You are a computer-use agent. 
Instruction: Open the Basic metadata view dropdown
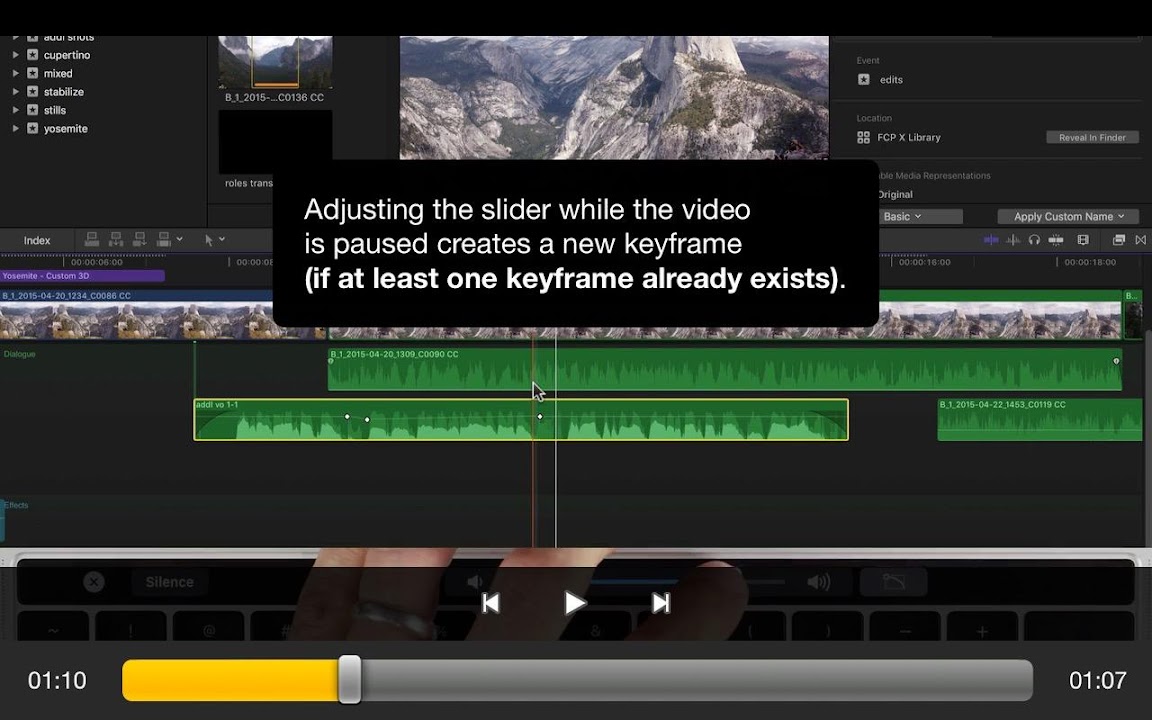click(901, 217)
